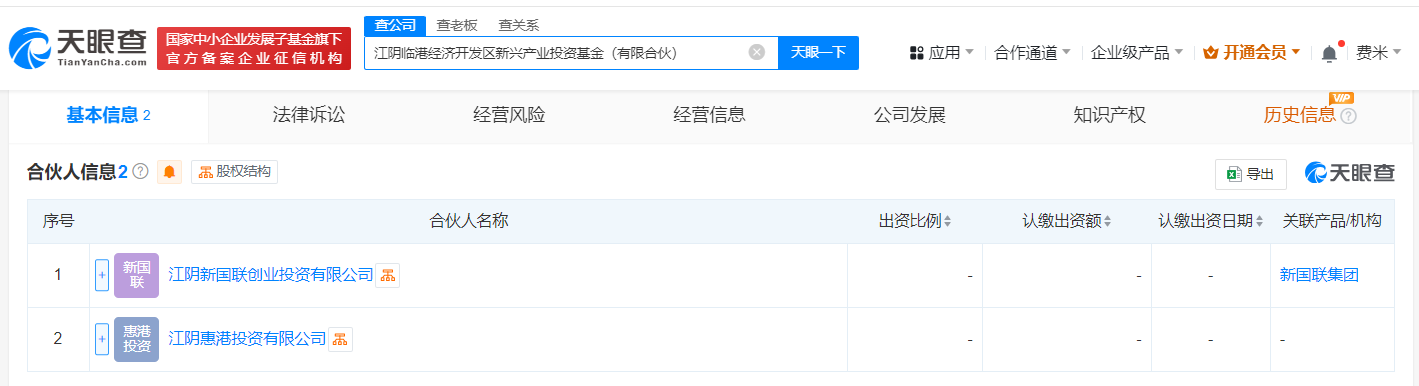Click the help icon beside 历史信息
The height and width of the screenshot is (386, 1419).
[1348, 116]
